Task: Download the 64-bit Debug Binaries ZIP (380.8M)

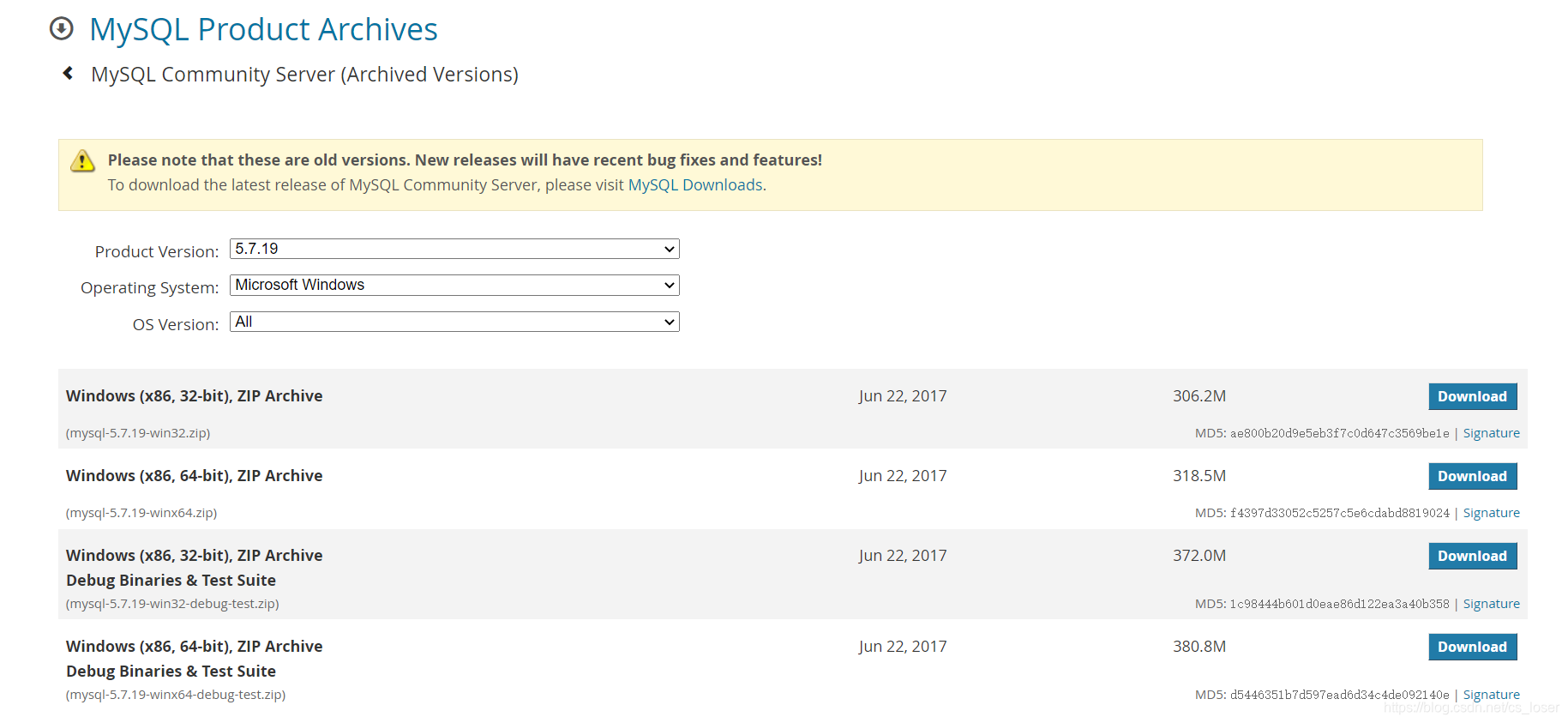Action: click(x=1472, y=647)
